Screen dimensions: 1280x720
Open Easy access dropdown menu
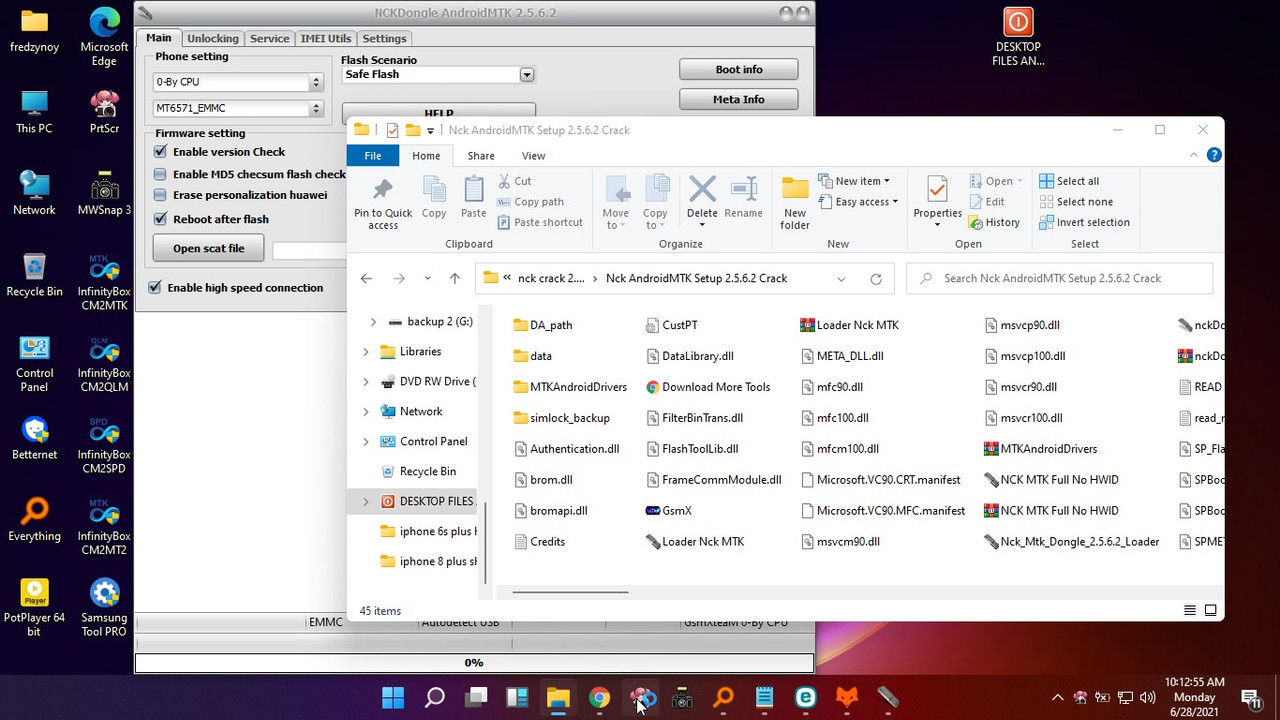tap(858, 202)
